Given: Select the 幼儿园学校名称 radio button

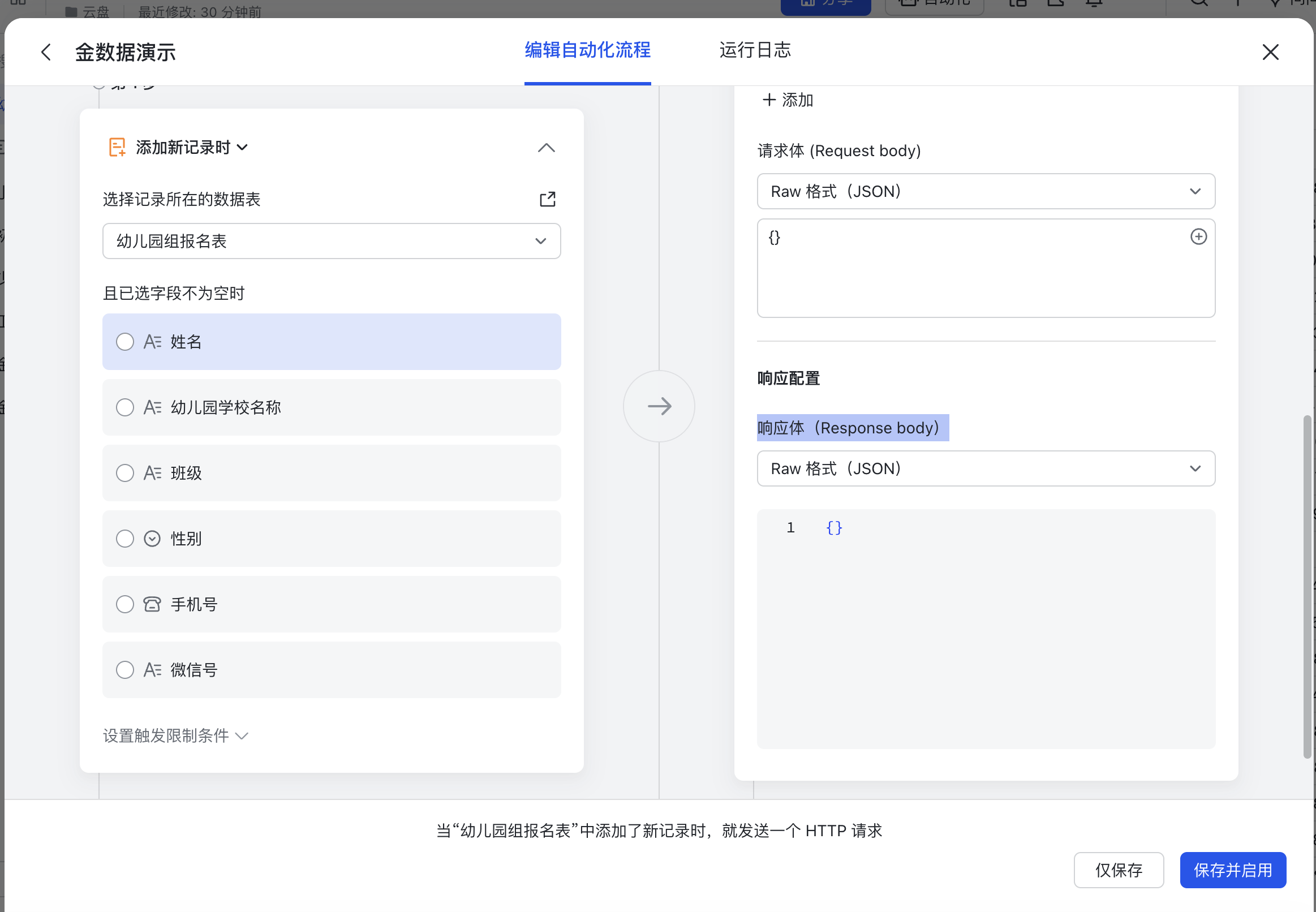Looking at the screenshot, I should [124, 407].
